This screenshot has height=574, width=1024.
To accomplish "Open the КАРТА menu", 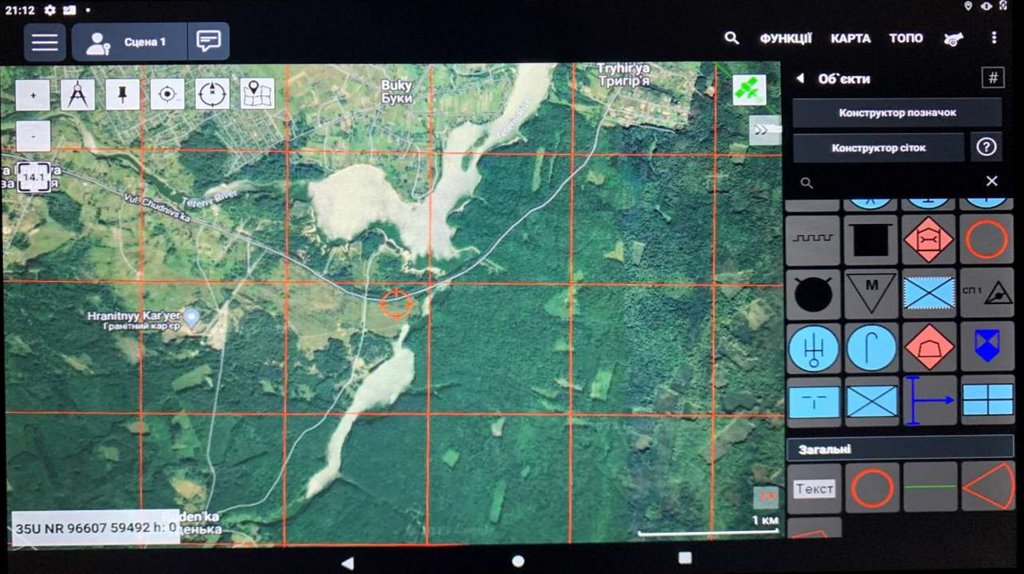I will [x=850, y=39].
